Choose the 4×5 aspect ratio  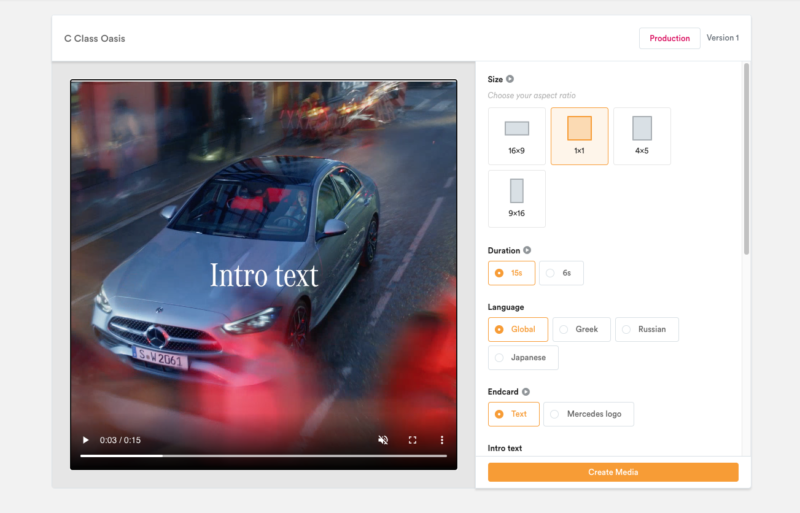(641, 136)
